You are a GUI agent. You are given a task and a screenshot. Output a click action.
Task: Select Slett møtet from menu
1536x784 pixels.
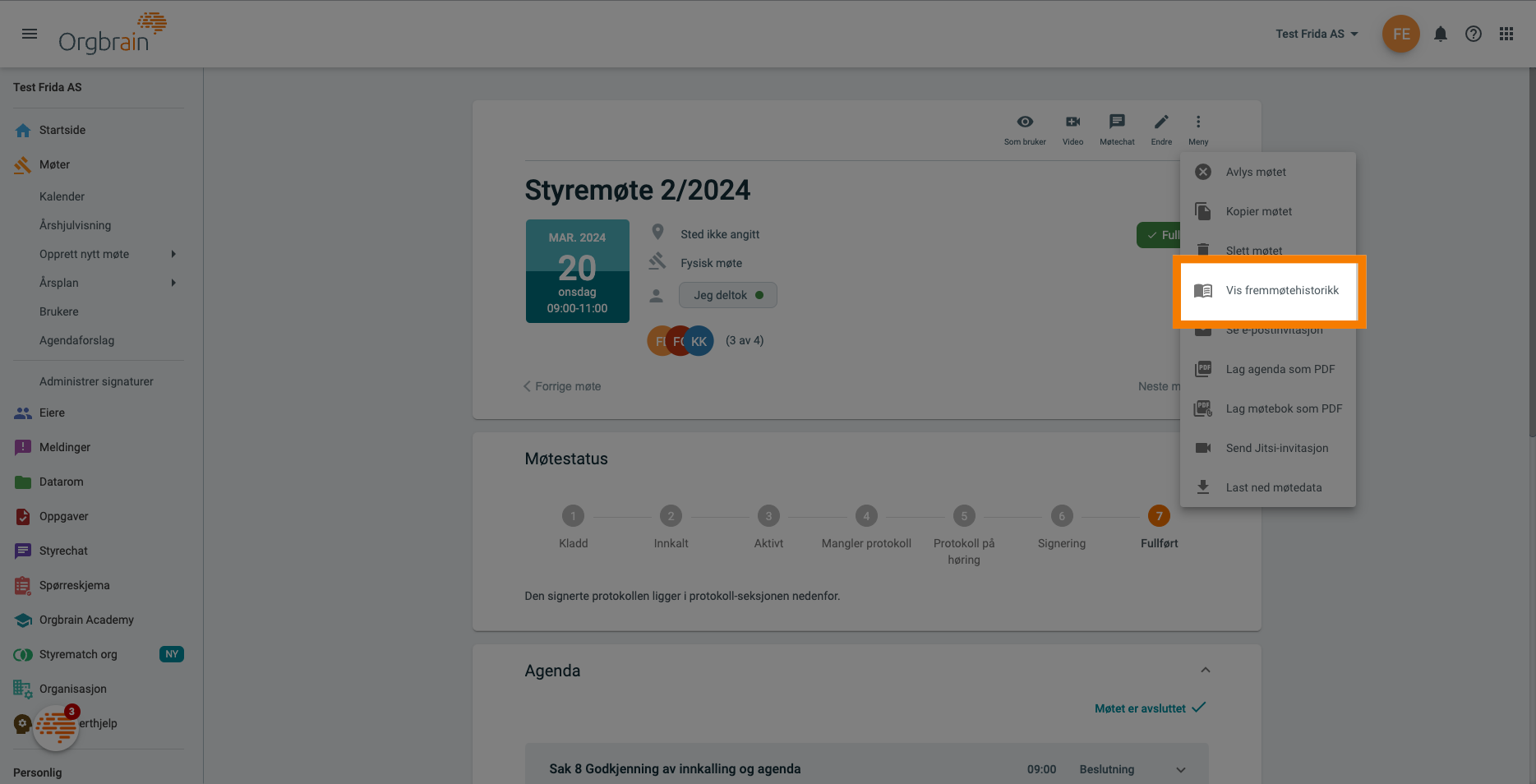tap(1268, 249)
